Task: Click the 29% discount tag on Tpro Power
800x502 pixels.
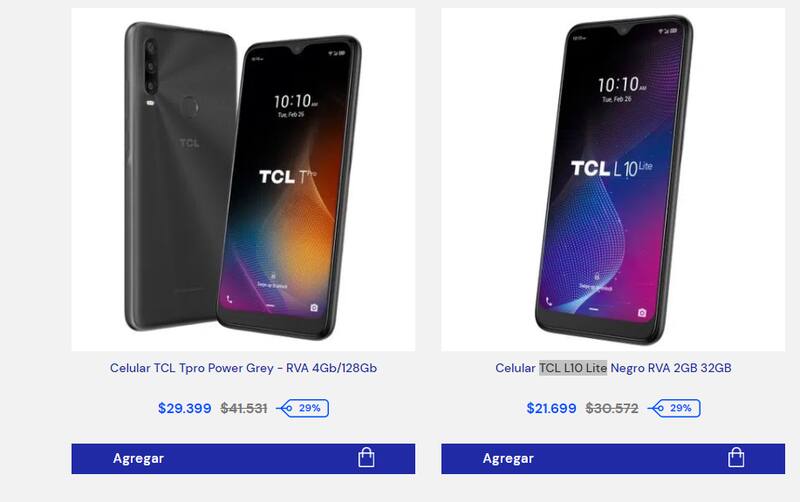Action: pyautogui.click(x=303, y=408)
